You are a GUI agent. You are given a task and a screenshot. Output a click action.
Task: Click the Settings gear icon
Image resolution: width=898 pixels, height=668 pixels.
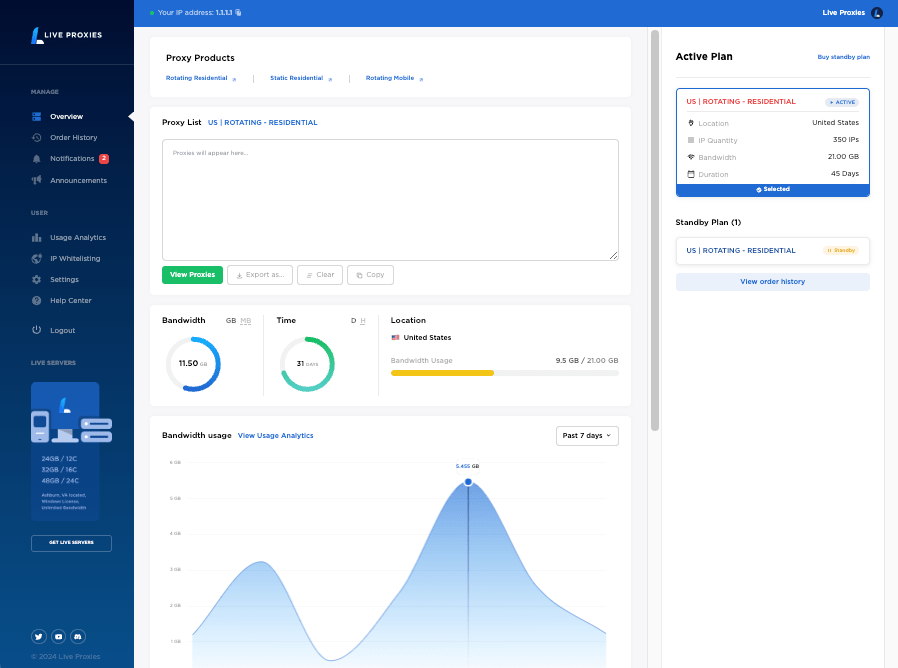point(37,280)
